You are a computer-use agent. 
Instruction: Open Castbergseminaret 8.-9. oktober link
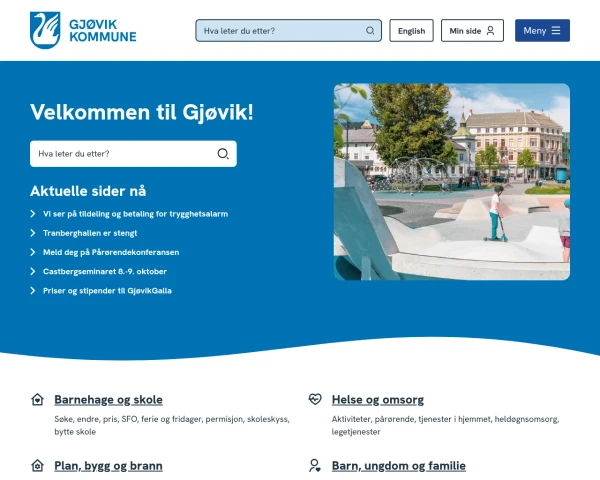(105, 271)
